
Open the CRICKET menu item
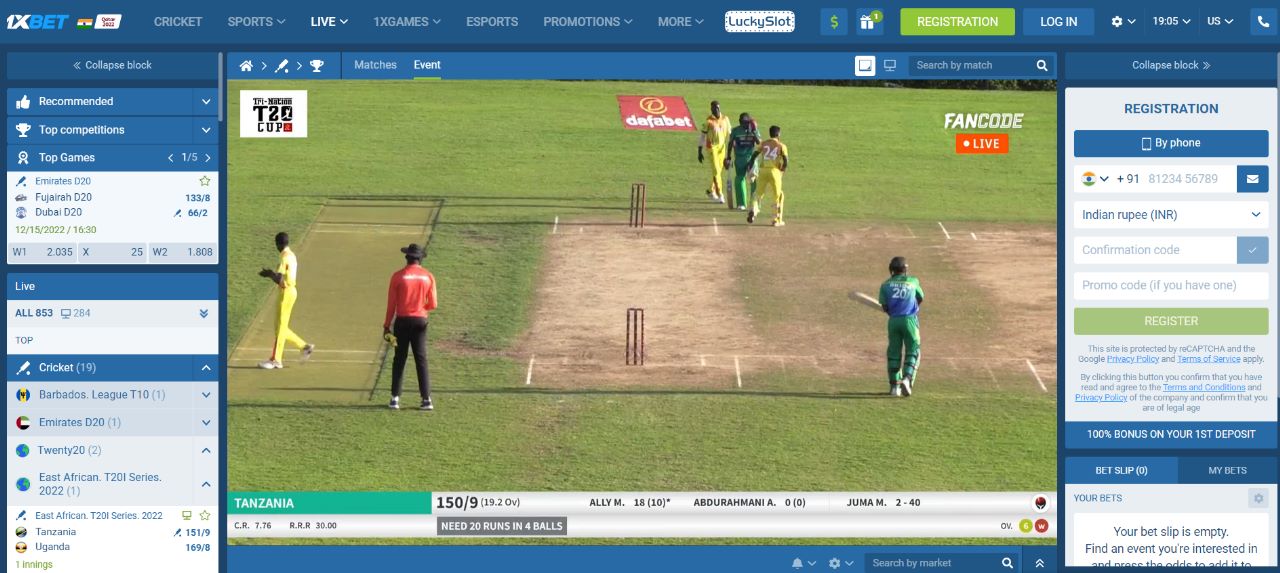178,21
